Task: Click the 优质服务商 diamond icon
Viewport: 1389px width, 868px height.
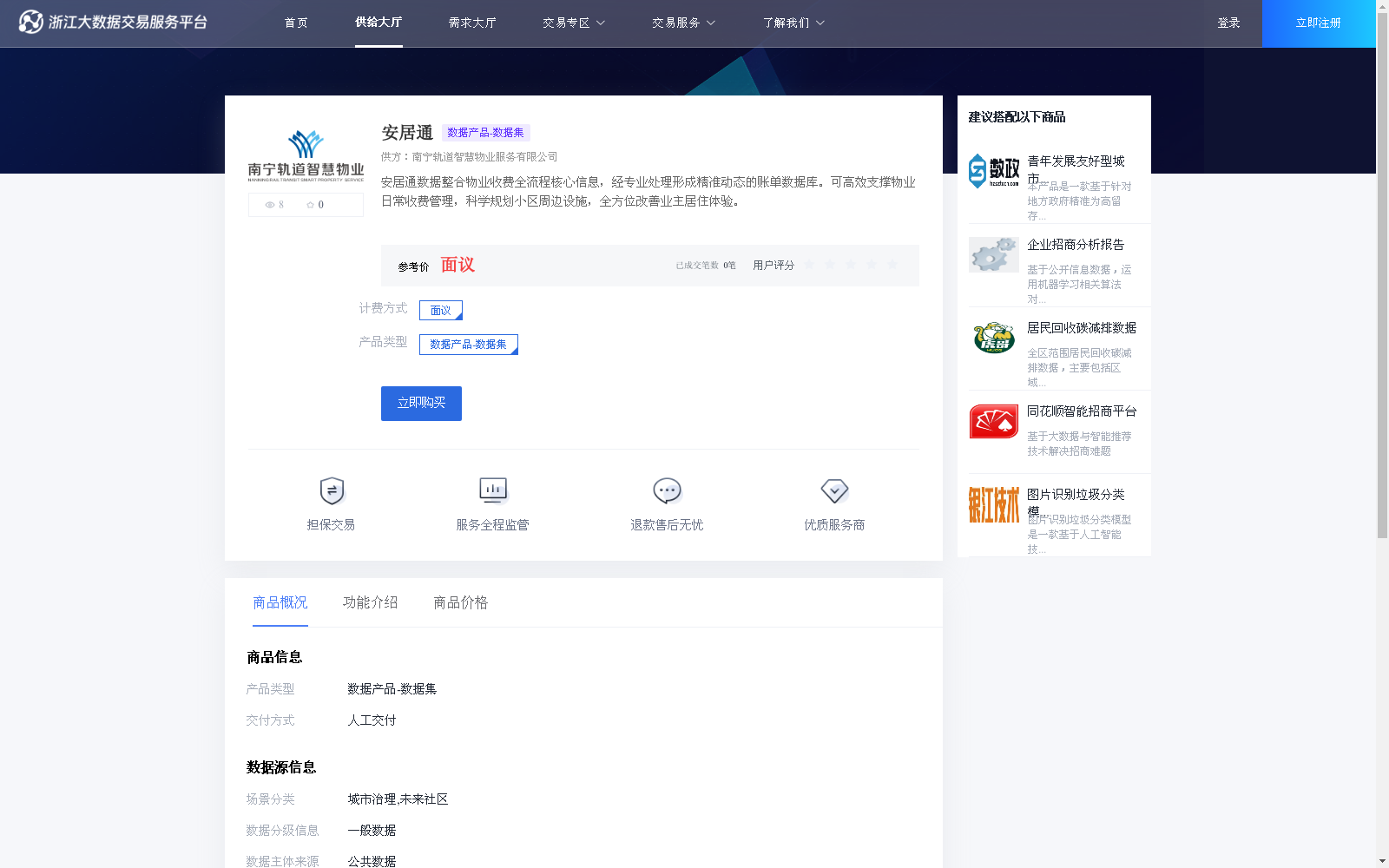Action: [x=834, y=491]
